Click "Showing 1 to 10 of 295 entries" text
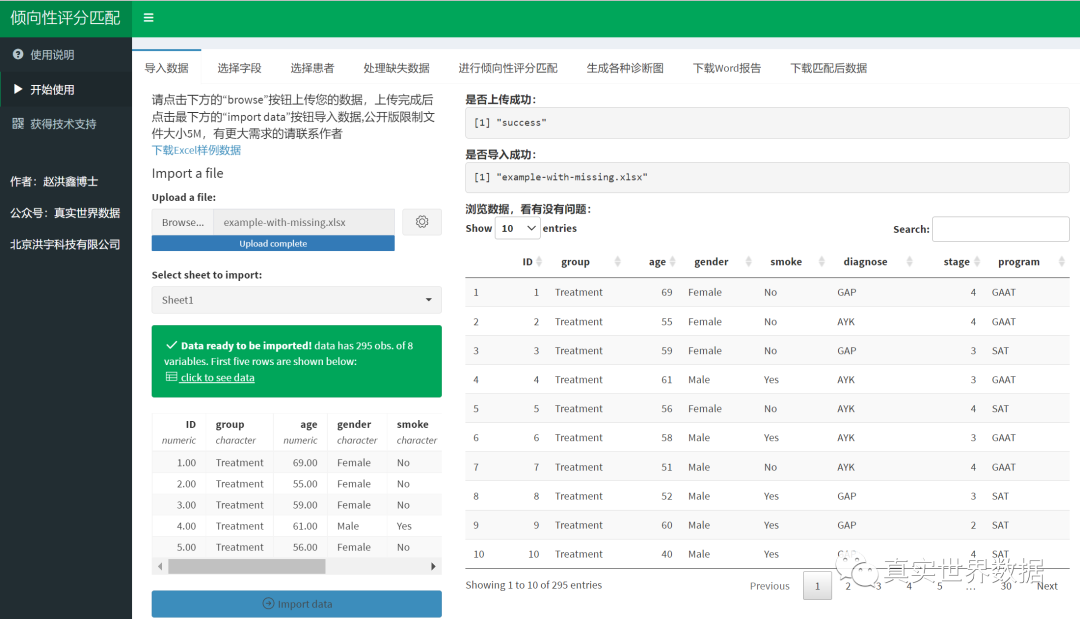Viewport: 1080px width, 619px height. 533,585
